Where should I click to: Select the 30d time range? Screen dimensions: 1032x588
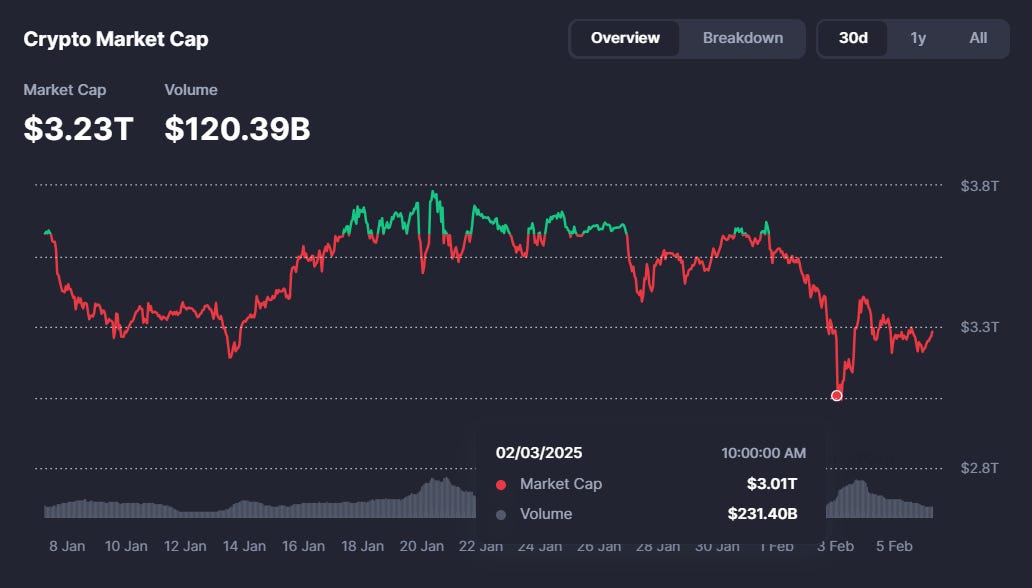[x=853, y=38]
